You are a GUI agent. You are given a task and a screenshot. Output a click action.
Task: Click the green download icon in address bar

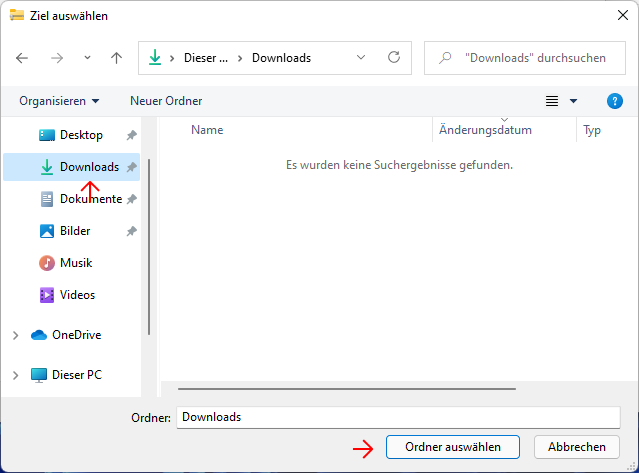[x=155, y=57]
